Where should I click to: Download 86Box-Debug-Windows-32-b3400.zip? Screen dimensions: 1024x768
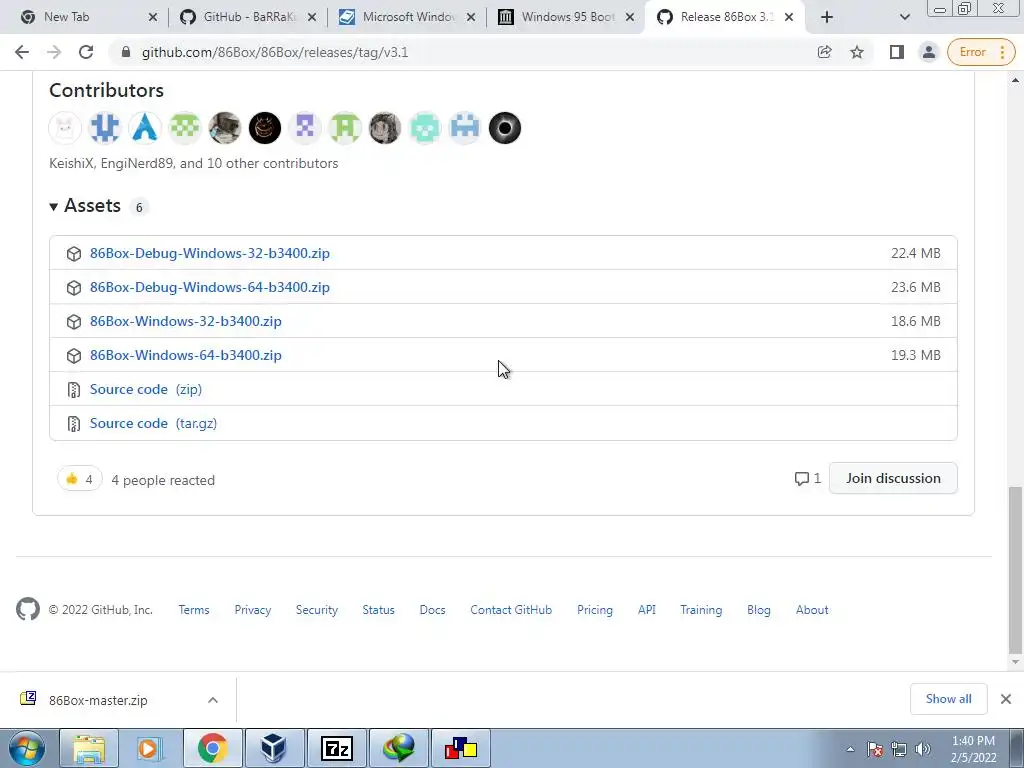click(x=210, y=253)
